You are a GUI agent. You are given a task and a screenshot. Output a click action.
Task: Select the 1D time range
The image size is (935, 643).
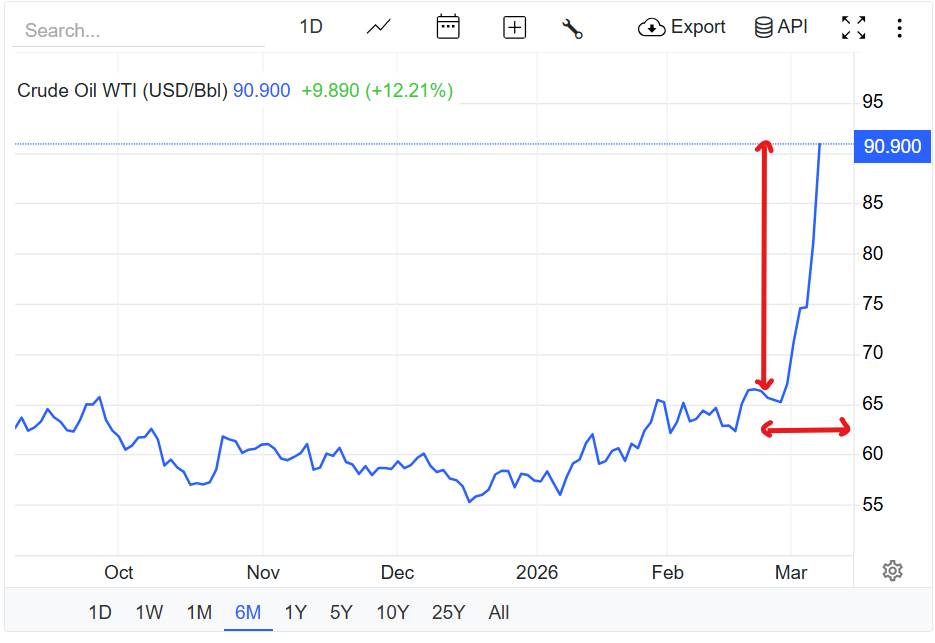(100, 612)
